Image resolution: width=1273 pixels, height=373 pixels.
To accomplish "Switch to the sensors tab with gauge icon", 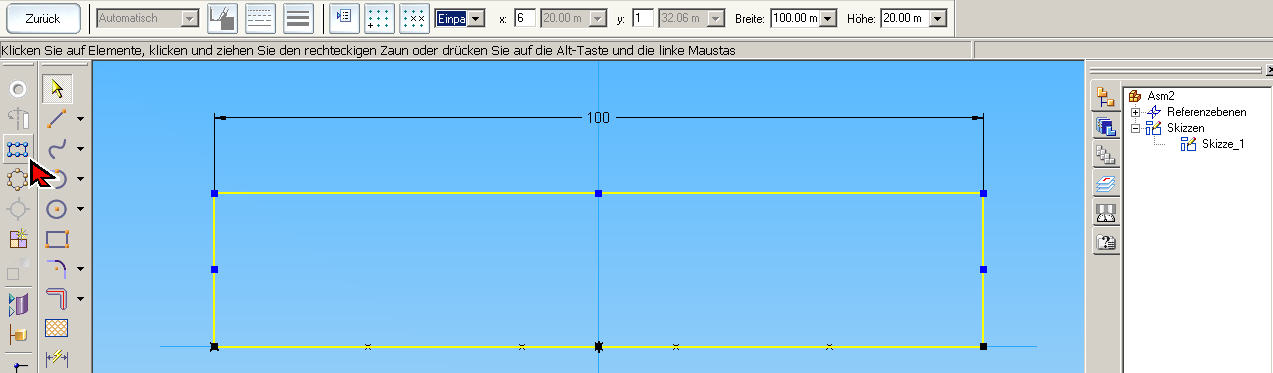I will pos(1106,213).
